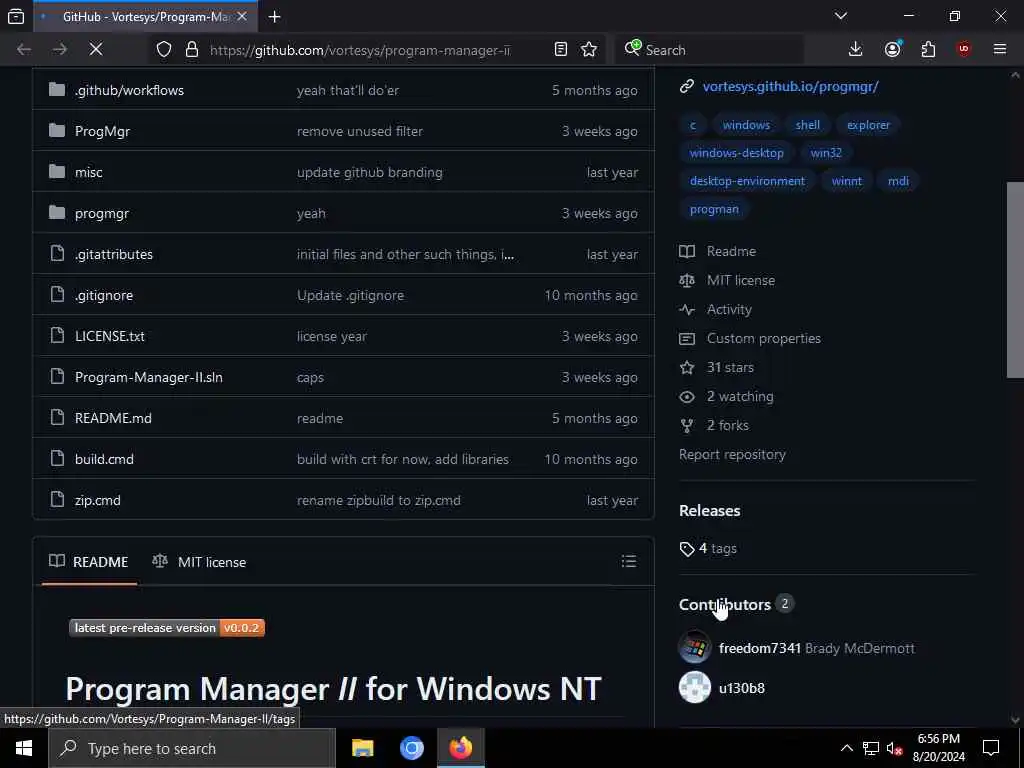Open freedom7341 contributor profile

pyautogui.click(x=760, y=648)
